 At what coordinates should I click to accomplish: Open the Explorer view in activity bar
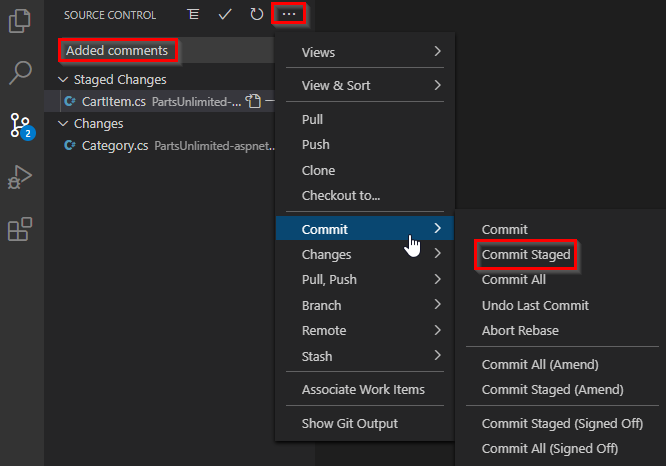20,20
